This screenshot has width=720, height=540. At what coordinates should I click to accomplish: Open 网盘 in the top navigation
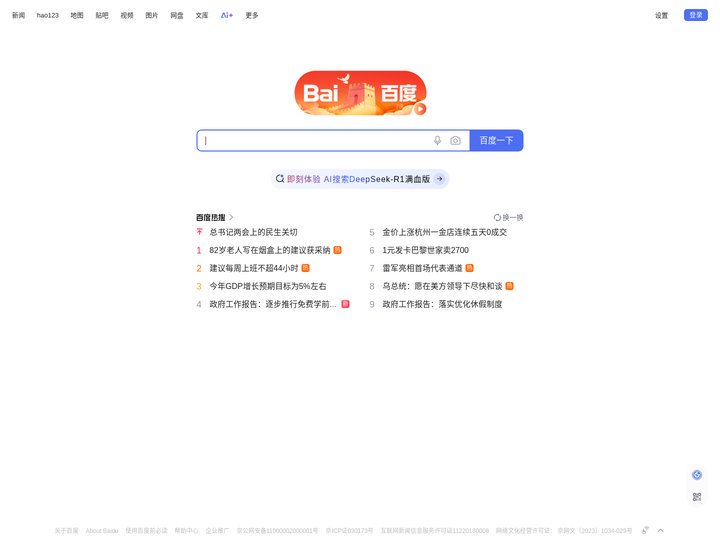pos(177,15)
